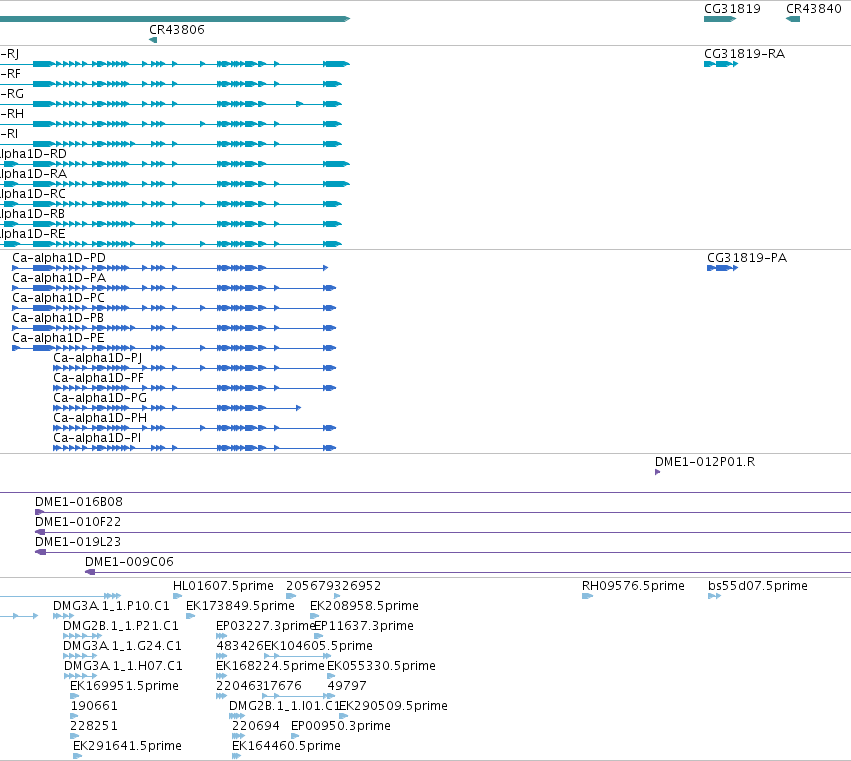Select the Ca-alpha1D-PG label
The height and width of the screenshot is (761, 851).
[x=100, y=398]
